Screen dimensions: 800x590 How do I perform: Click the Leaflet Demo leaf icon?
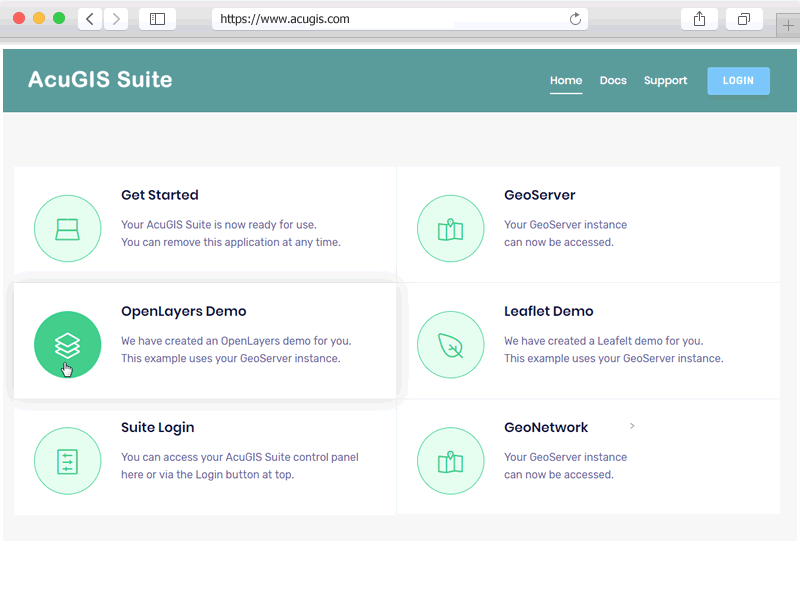click(x=451, y=345)
